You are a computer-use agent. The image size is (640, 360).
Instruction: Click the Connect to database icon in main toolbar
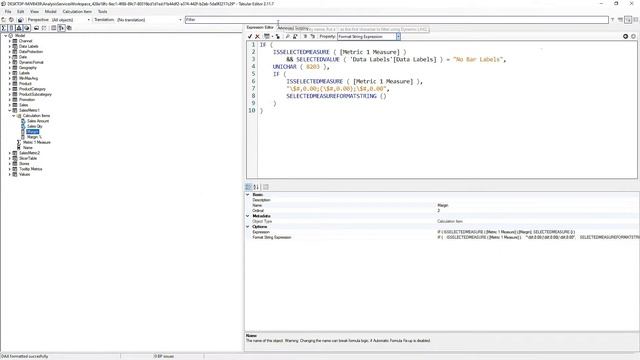point(11,20)
